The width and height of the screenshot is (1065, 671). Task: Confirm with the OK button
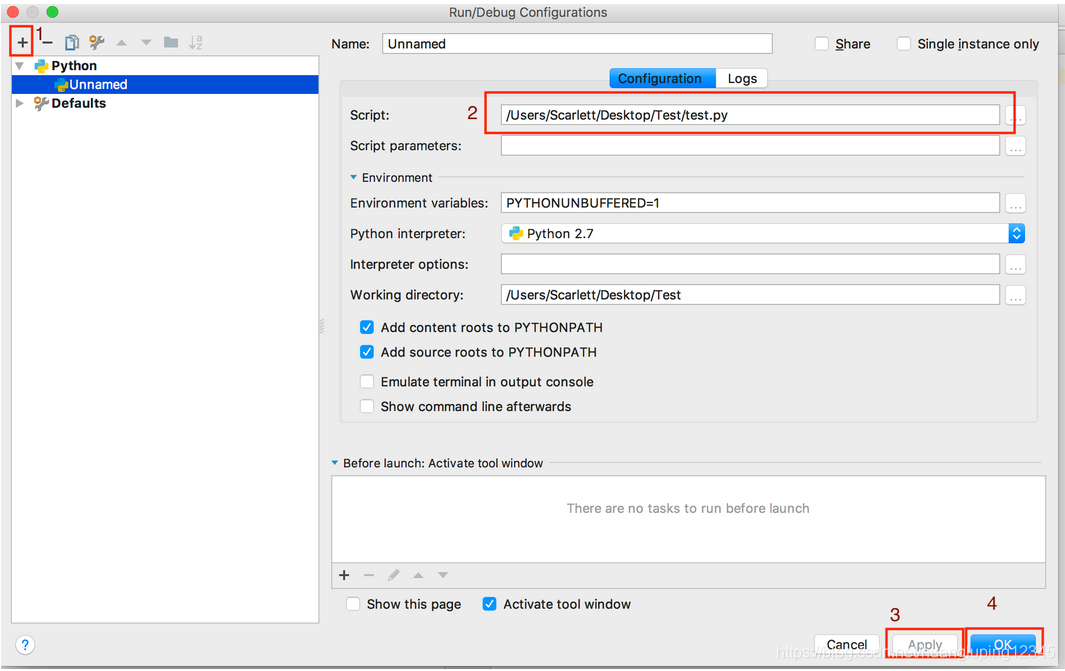[x=1003, y=645]
